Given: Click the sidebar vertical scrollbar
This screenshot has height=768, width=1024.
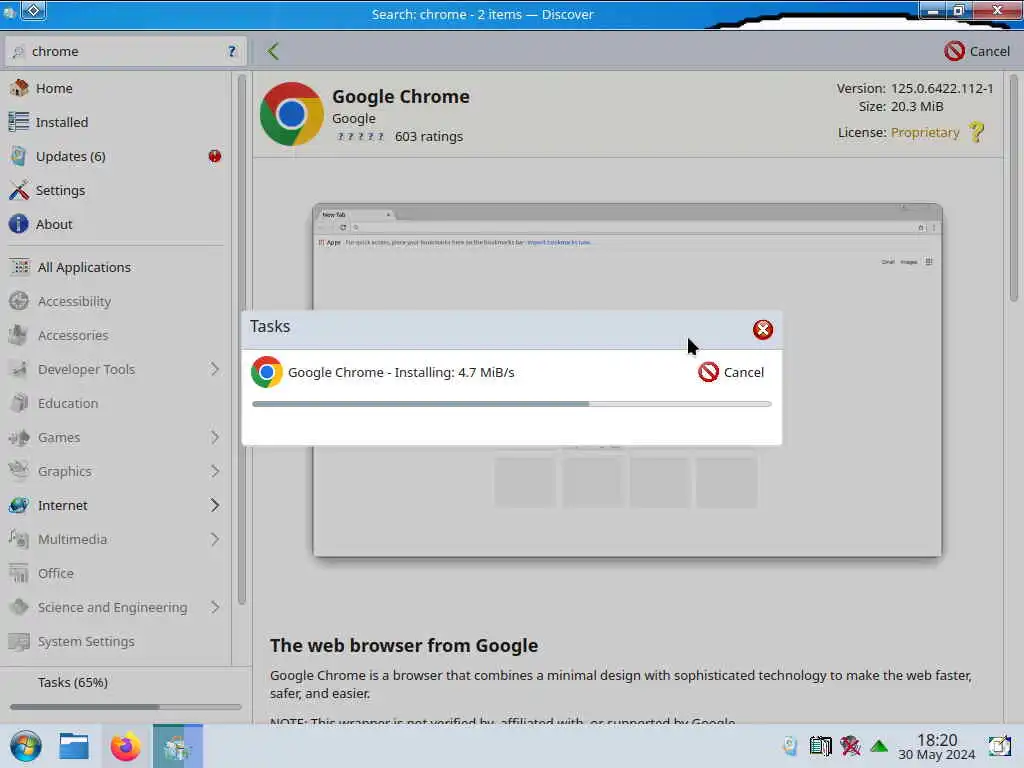Looking at the screenshot, I should pyautogui.click(x=242, y=340).
